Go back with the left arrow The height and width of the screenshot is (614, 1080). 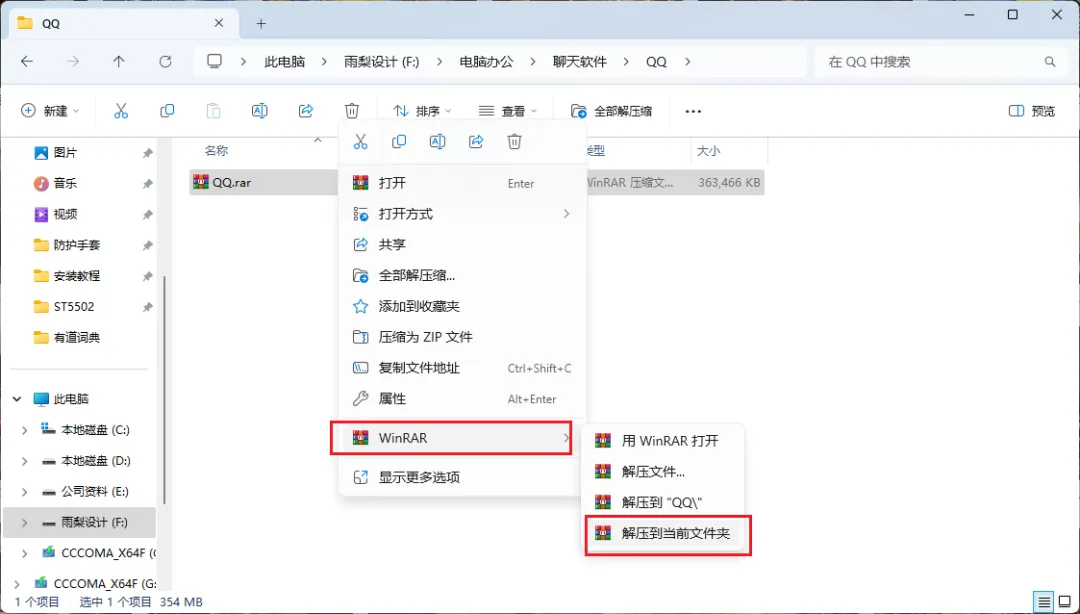(x=27, y=61)
